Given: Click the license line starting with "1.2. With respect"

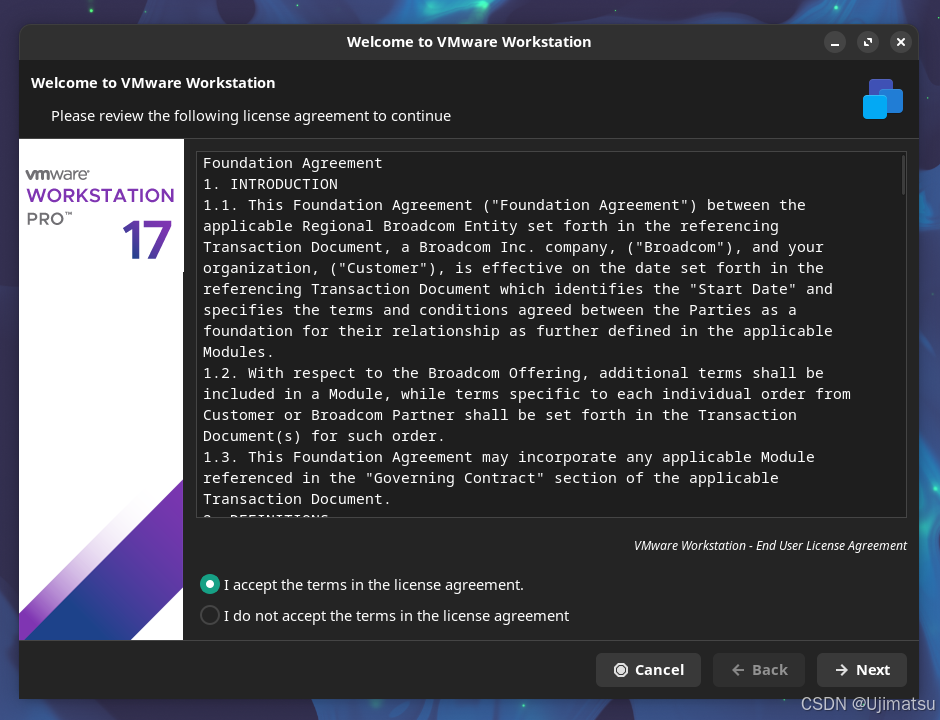Looking at the screenshot, I should tap(513, 373).
